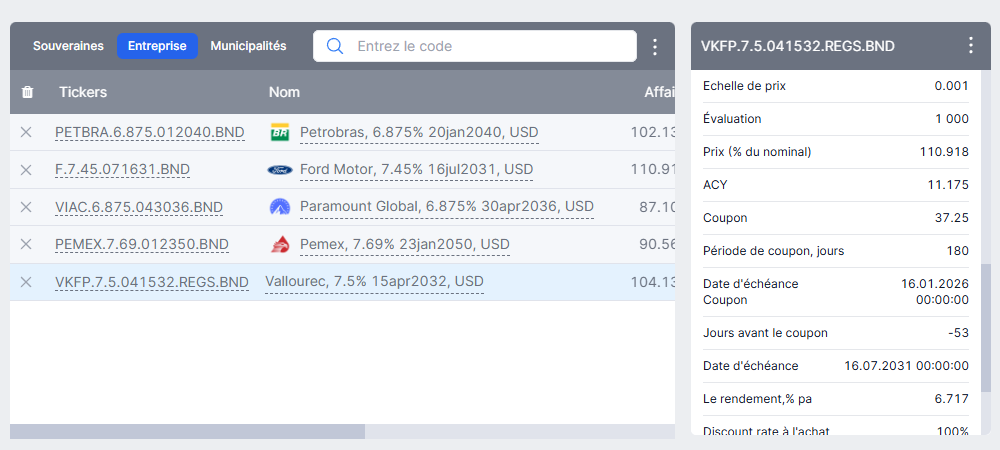1000x450 pixels.
Task: Open the Petrobras, 6.875% 20jan2040 link
Action: click(x=419, y=133)
